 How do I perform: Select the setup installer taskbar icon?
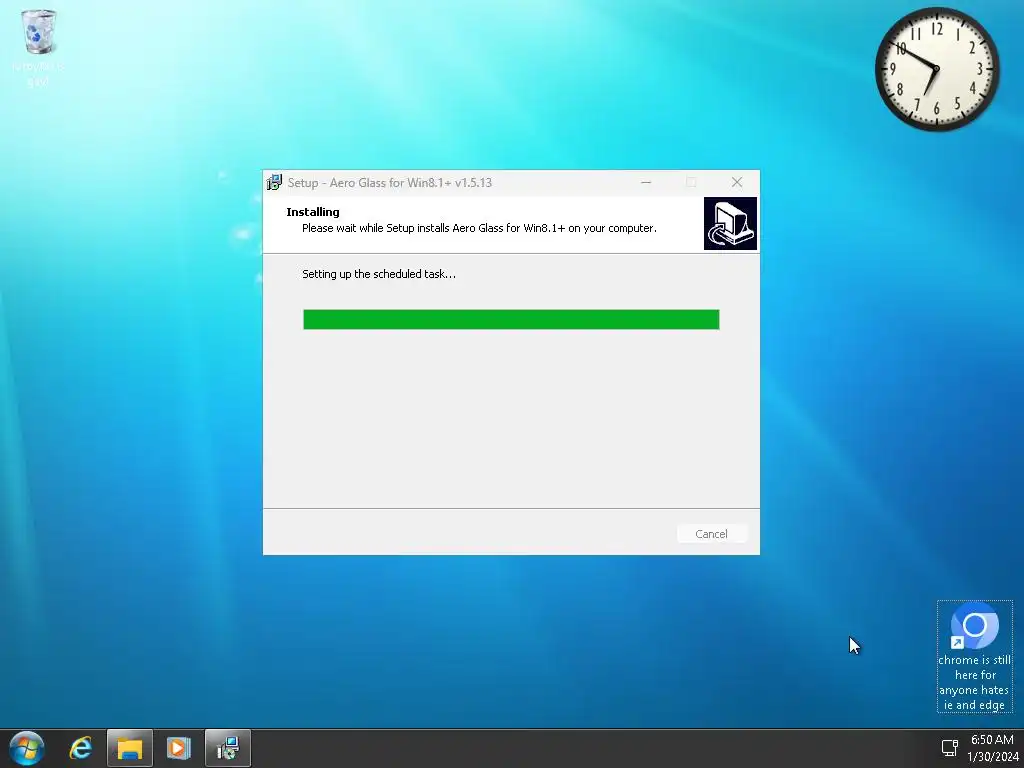[228, 748]
